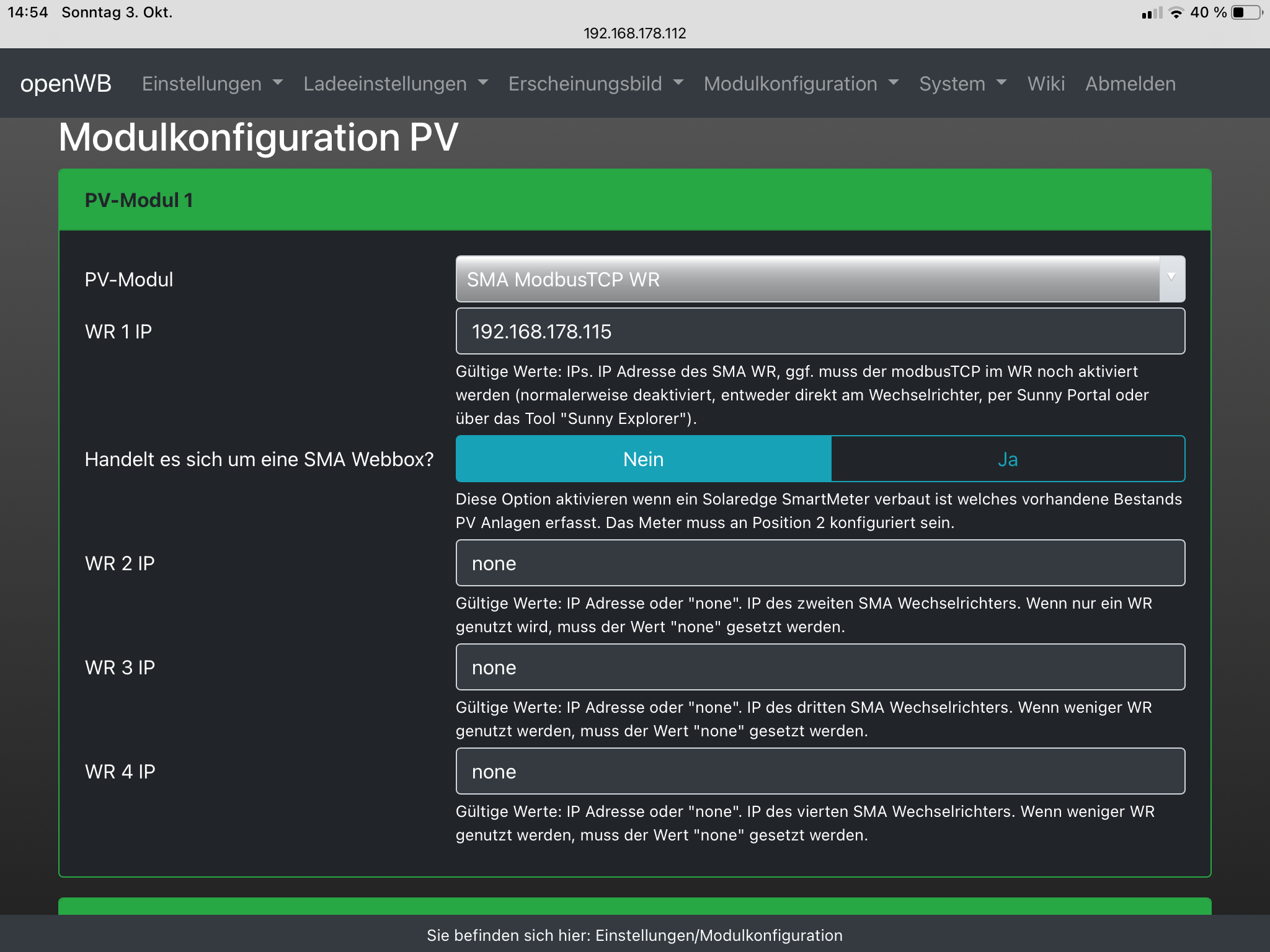The width and height of the screenshot is (1270, 952).
Task: Click the WR 1 IP field
Action: (820, 332)
